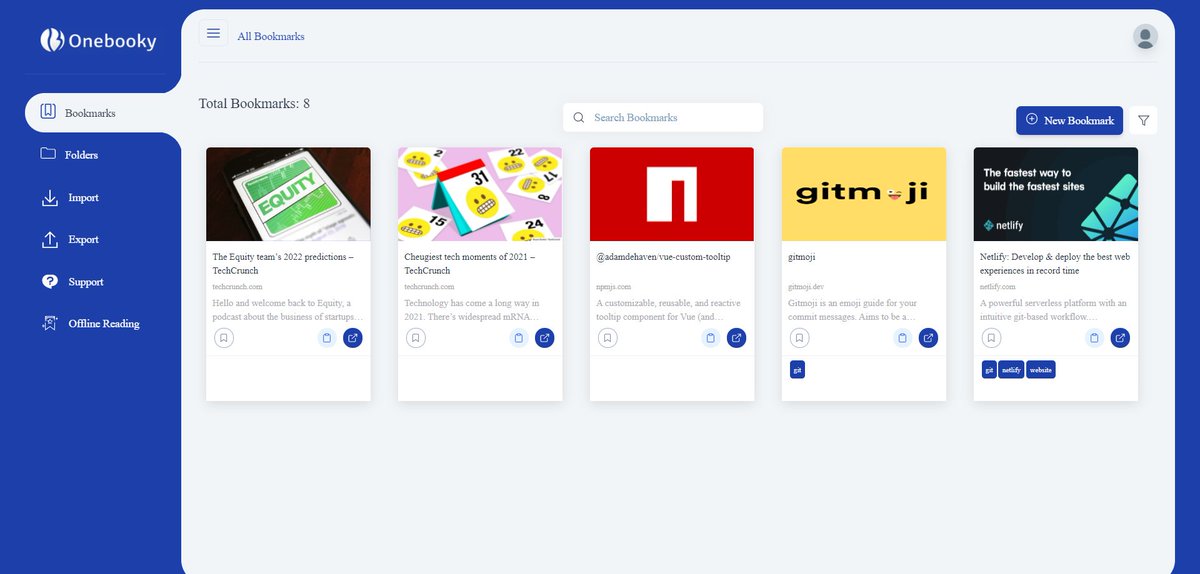Click 'npmjs.com' domain text
This screenshot has width=1200, height=574.
point(613,287)
